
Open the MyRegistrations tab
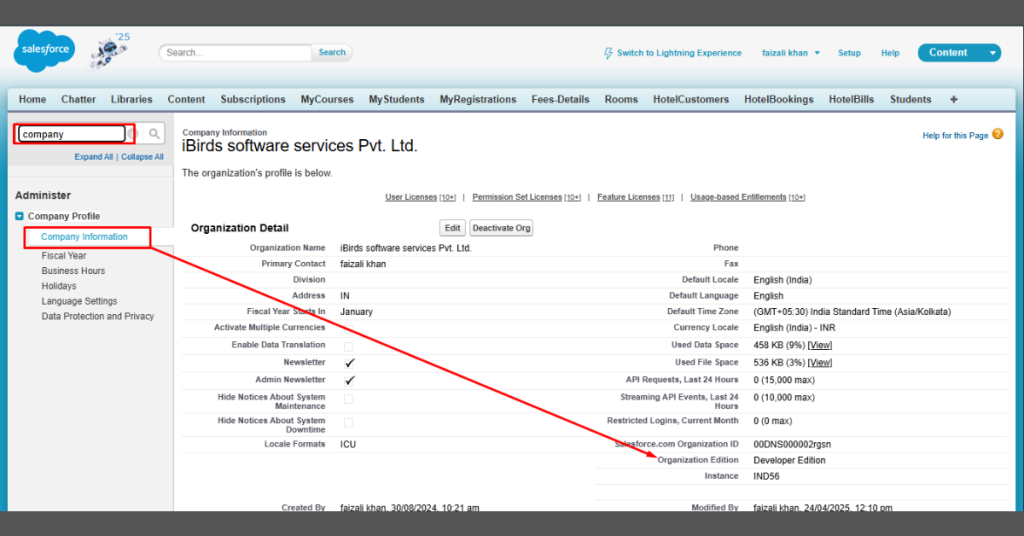click(x=477, y=99)
